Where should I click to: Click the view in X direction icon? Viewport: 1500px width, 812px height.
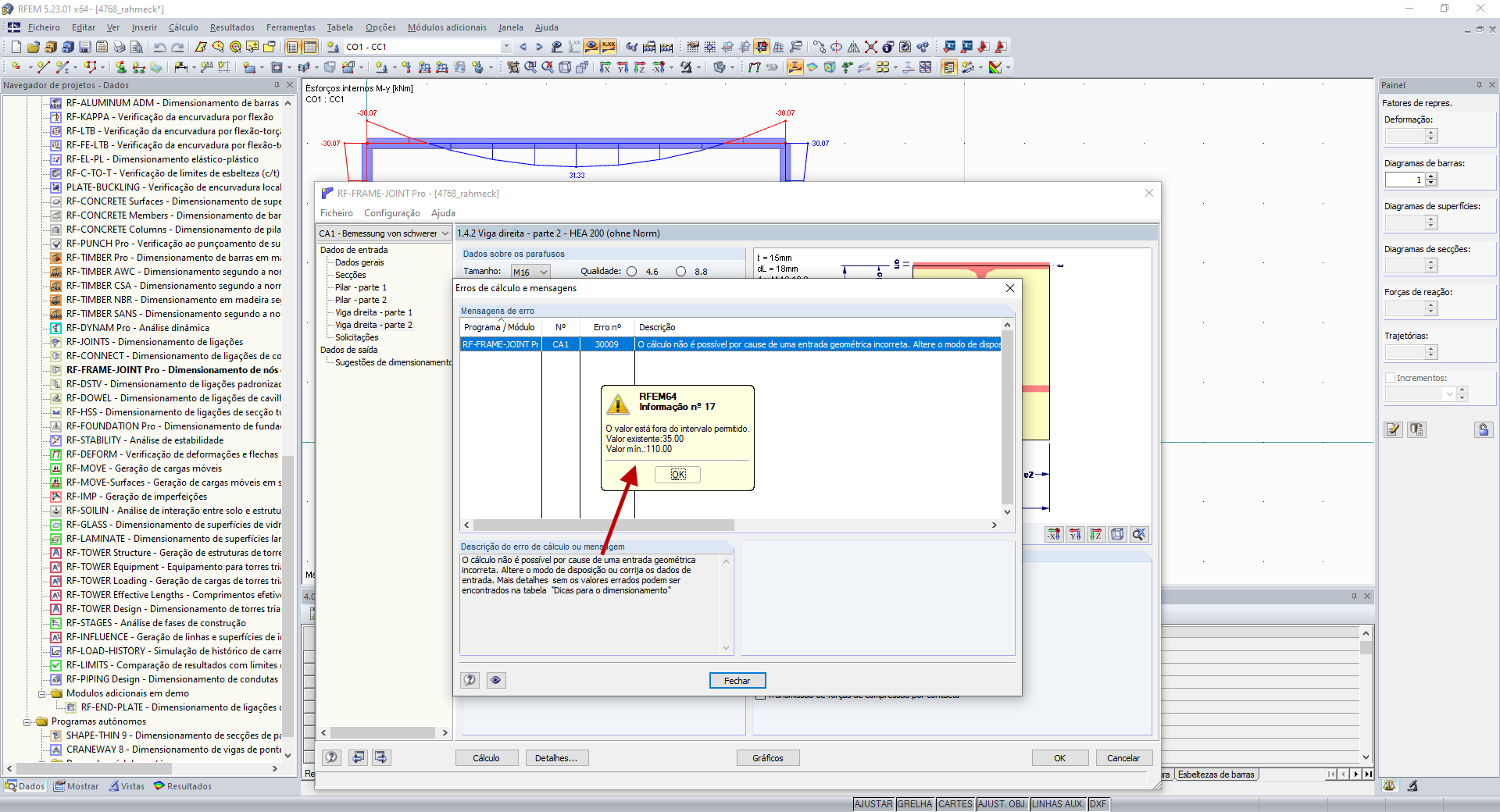[605, 67]
